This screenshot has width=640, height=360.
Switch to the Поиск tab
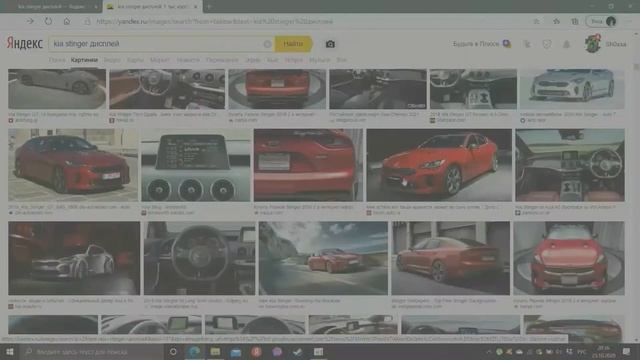[x=57, y=60]
